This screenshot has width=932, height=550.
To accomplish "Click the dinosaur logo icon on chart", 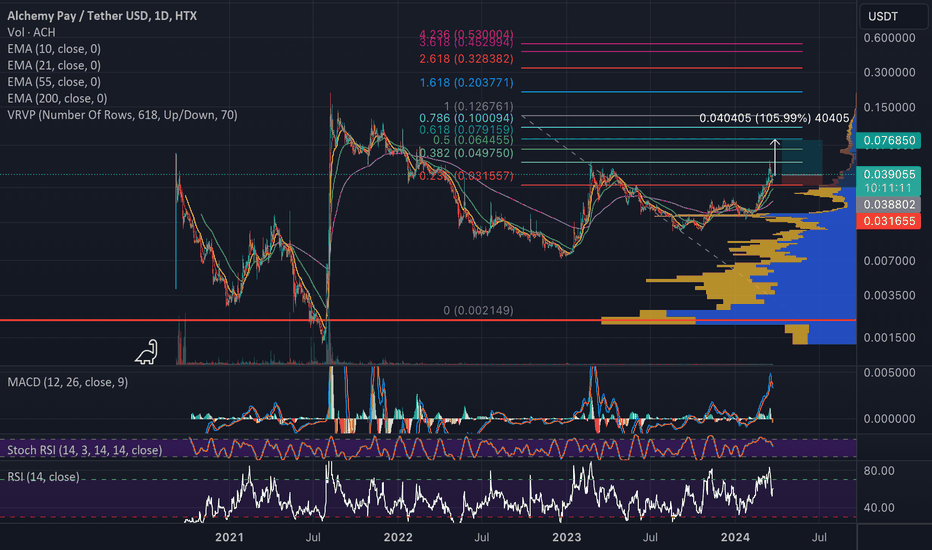I will 146,352.
